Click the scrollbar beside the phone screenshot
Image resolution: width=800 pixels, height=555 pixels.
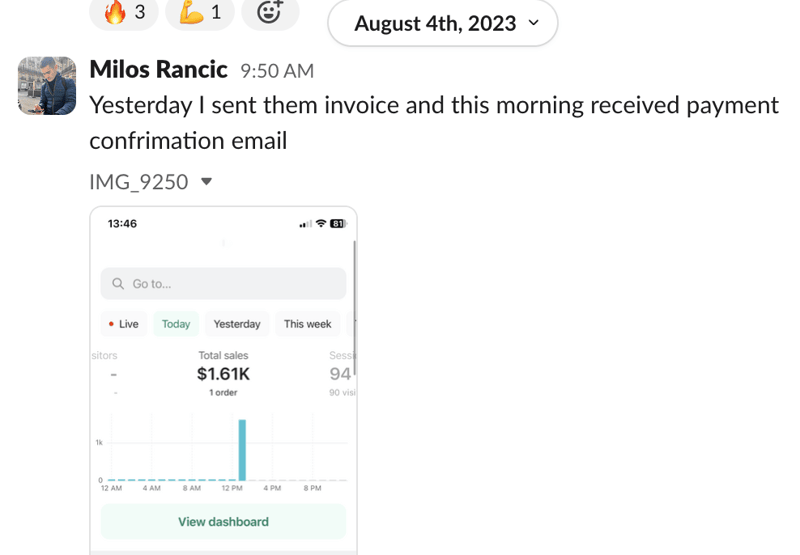354,309
